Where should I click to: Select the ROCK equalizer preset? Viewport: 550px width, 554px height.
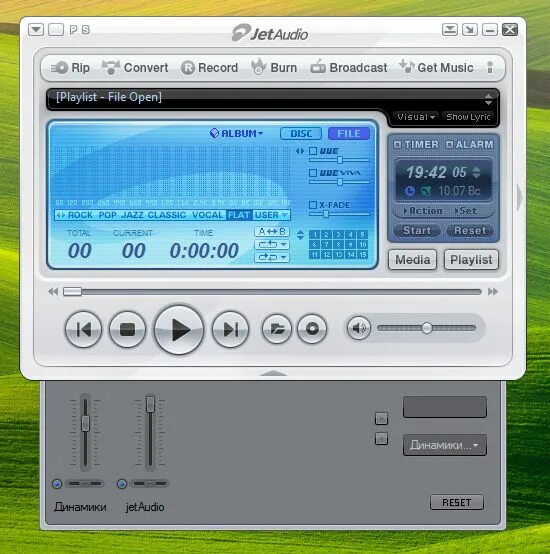click(x=80, y=215)
